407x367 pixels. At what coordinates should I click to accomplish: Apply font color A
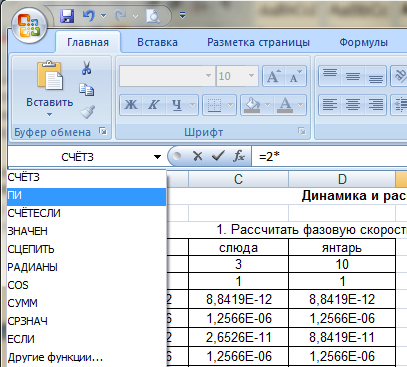285,105
